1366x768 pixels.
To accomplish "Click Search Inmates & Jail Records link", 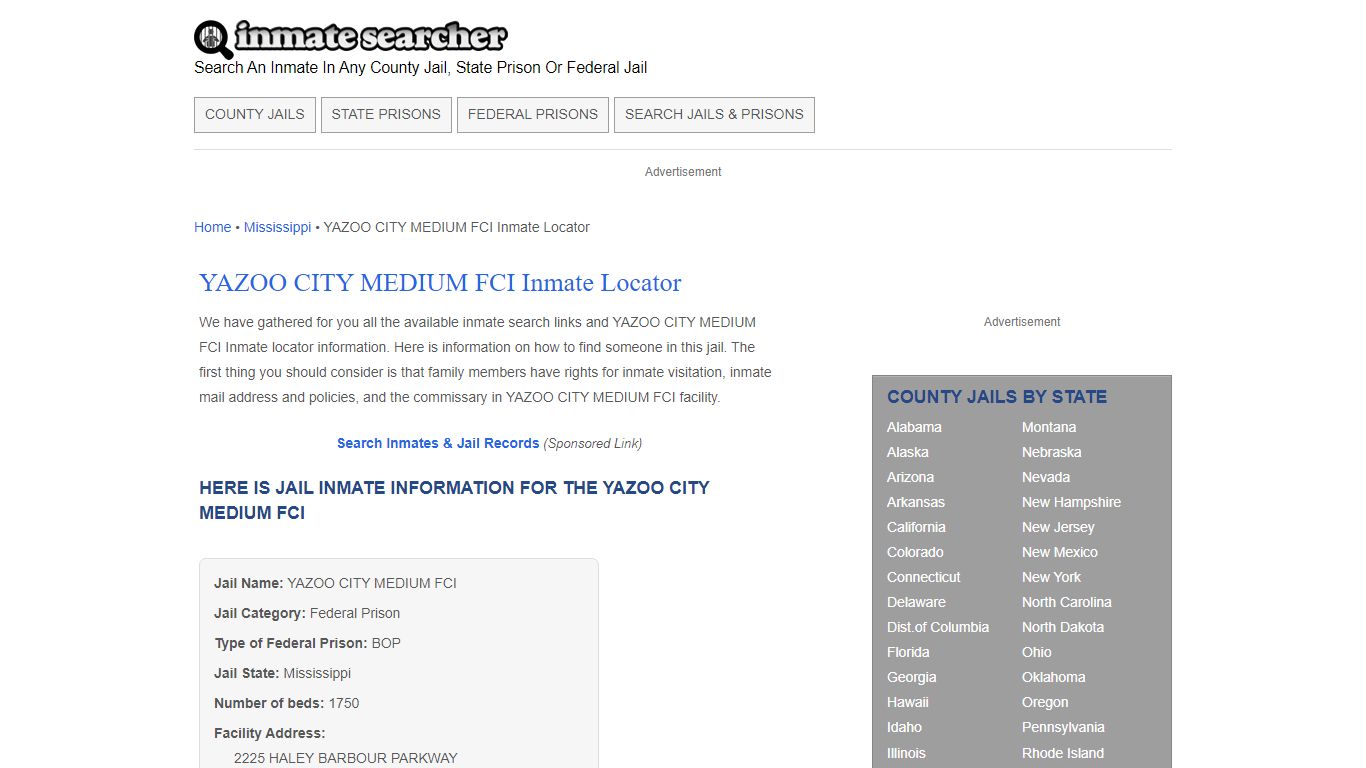I will pos(438,443).
